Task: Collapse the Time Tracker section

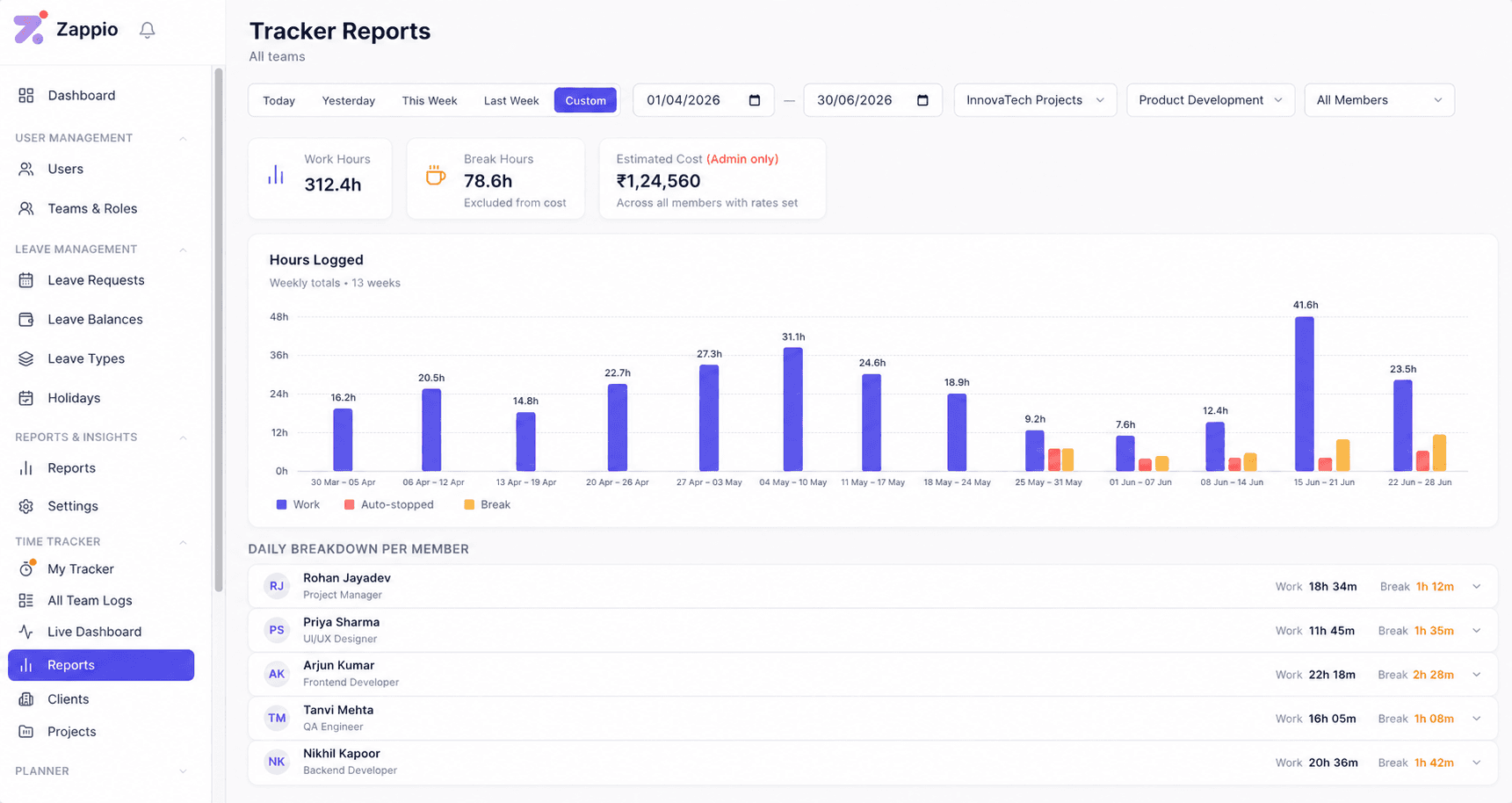Action: coord(183,542)
